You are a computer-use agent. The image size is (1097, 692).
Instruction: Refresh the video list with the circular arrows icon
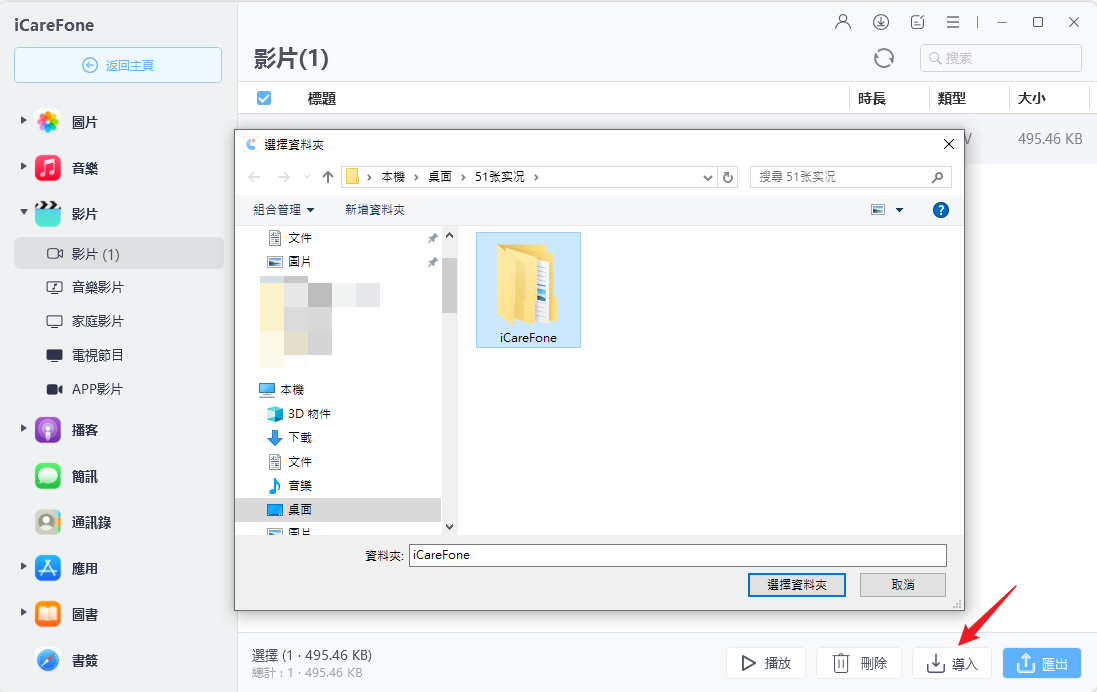coord(884,58)
